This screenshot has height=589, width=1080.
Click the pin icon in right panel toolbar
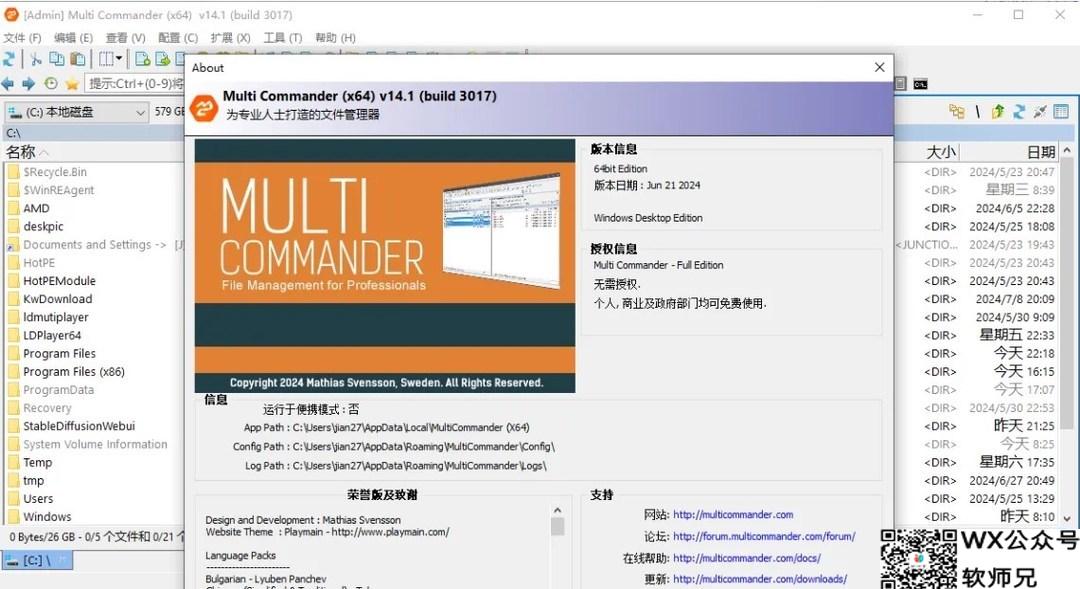point(1040,112)
